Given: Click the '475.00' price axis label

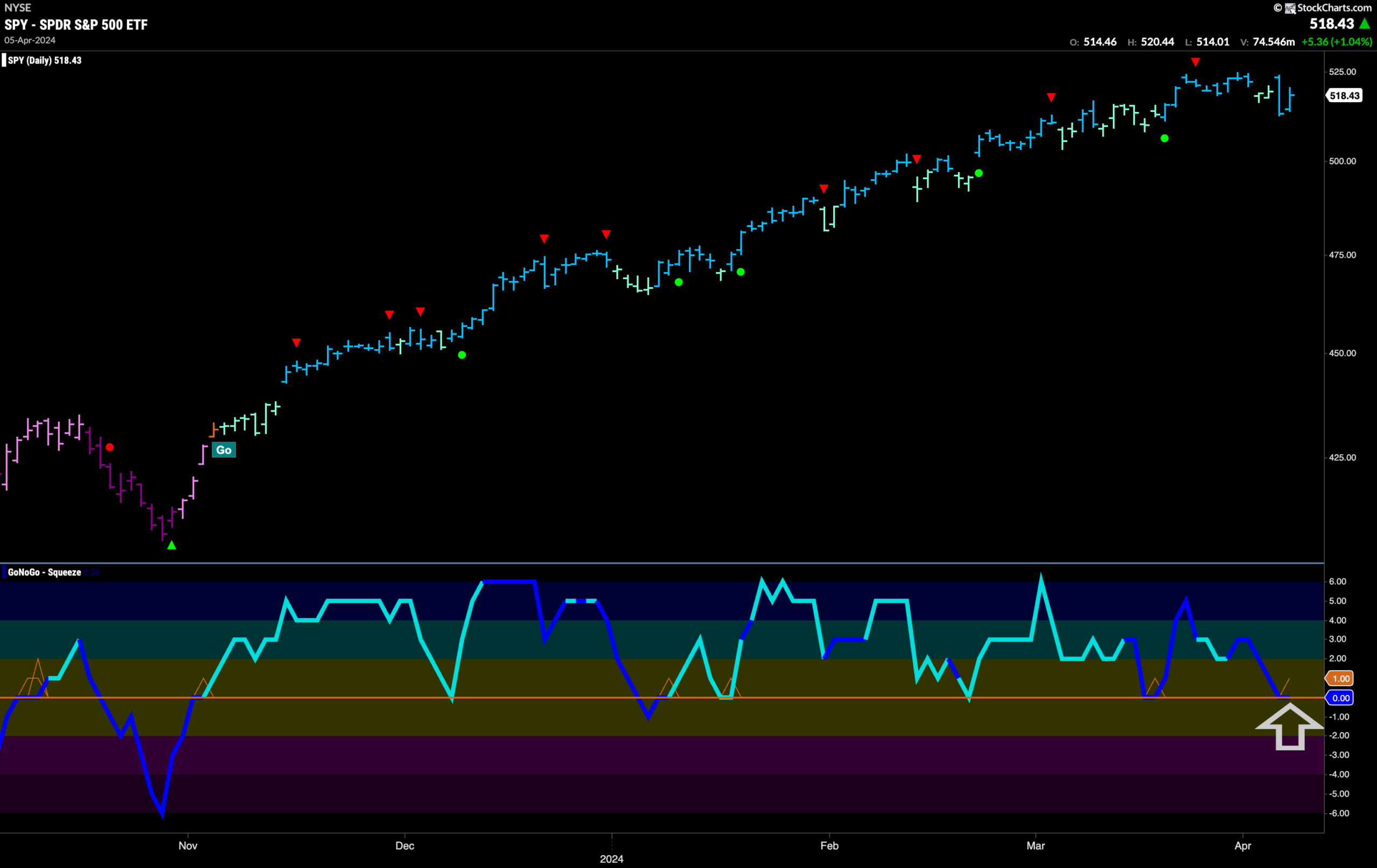Looking at the screenshot, I should tap(1342, 255).
